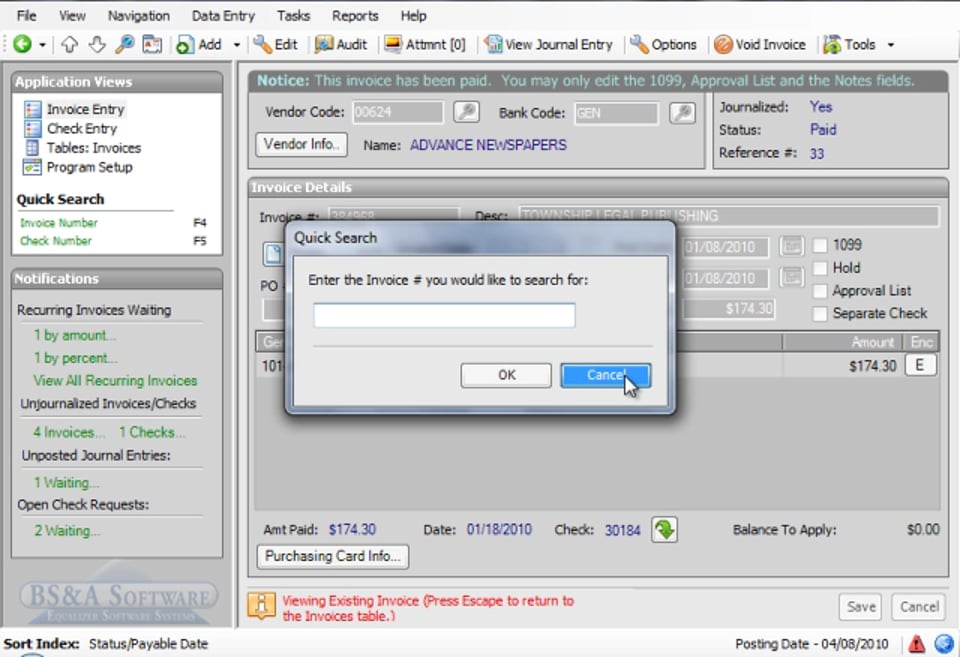Click the red warning triangle status icon
Screen dimensions: 960x657
pos(917,644)
